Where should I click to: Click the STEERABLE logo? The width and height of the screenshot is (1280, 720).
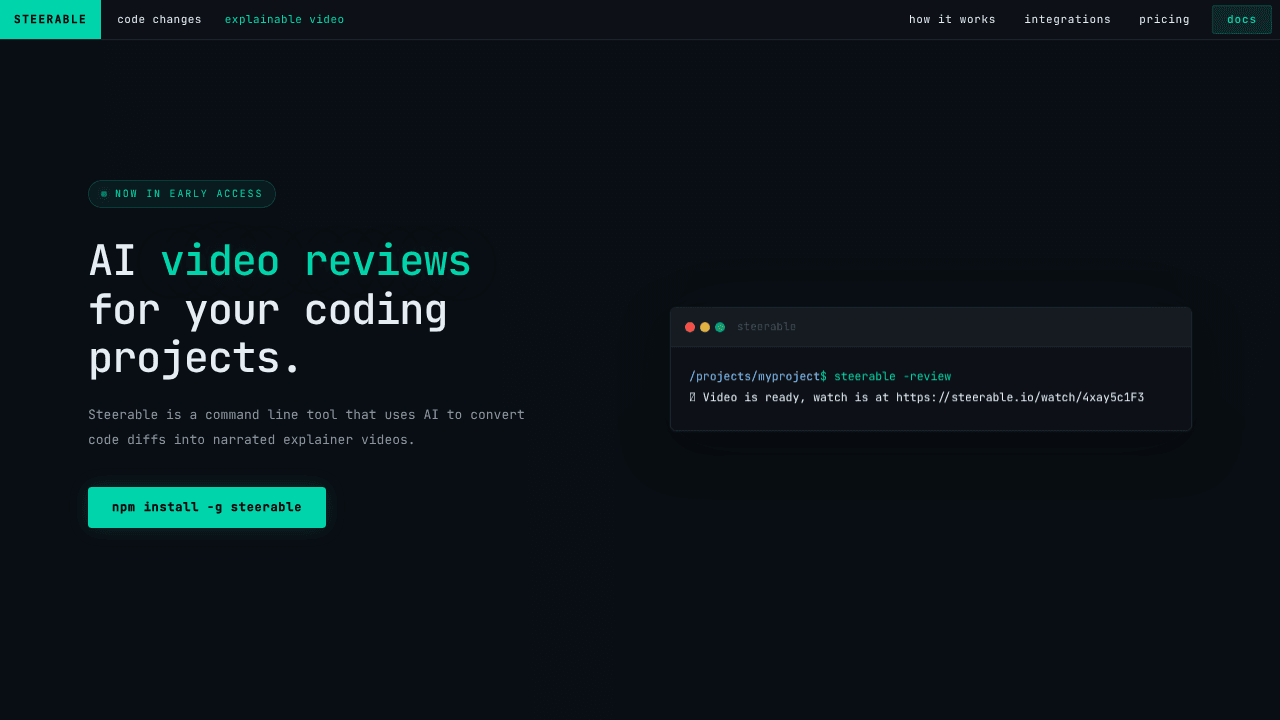(x=50, y=19)
